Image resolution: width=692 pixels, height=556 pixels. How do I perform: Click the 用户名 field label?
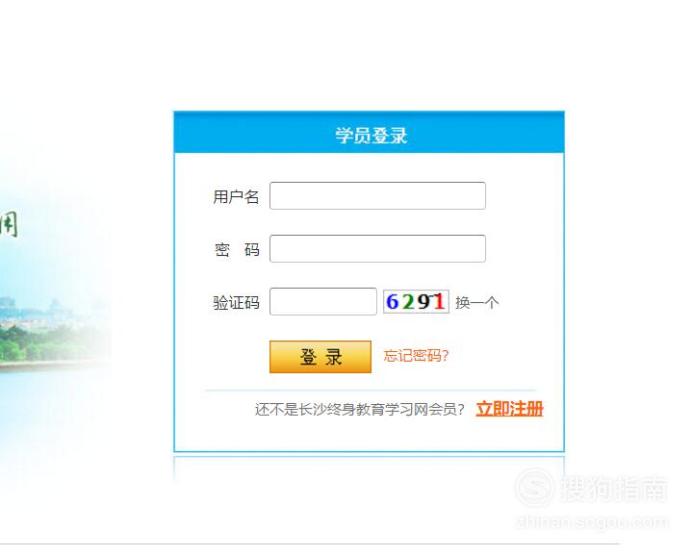coord(236,197)
